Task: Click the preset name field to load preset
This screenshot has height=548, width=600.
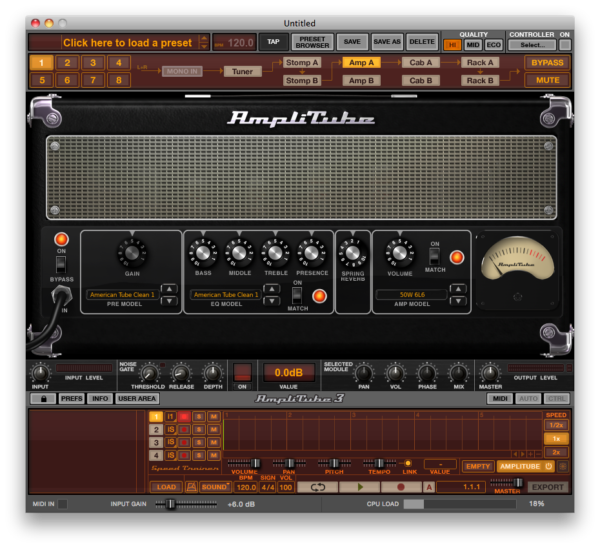Action: [x=127, y=42]
